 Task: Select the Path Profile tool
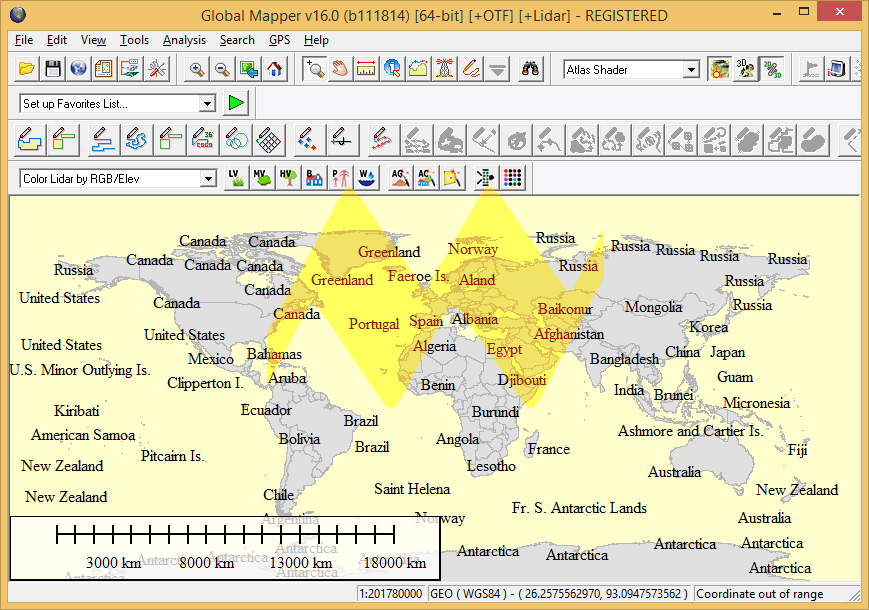[x=418, y=69]
